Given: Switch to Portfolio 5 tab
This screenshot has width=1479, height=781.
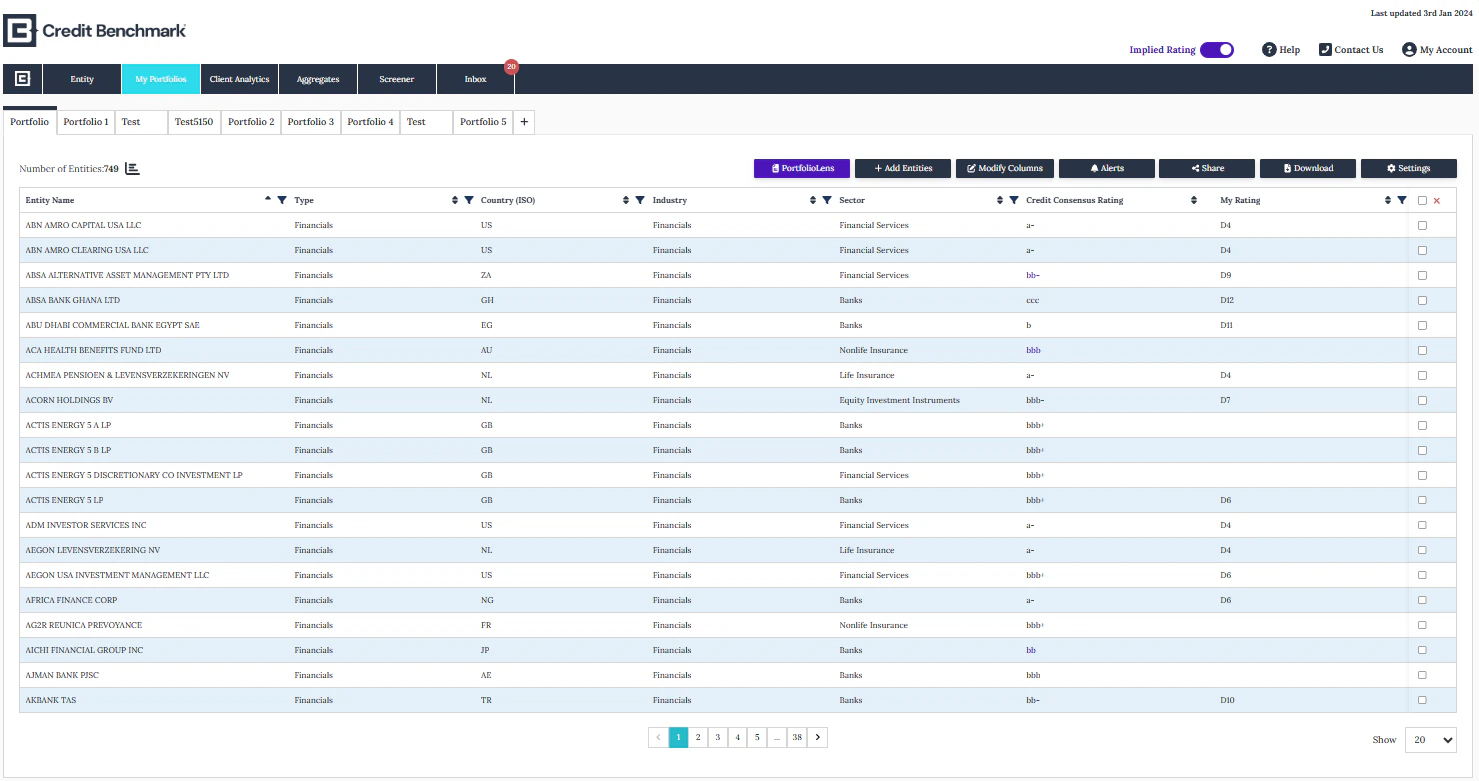Looking at the screenshot, I should tap(483, 122).
